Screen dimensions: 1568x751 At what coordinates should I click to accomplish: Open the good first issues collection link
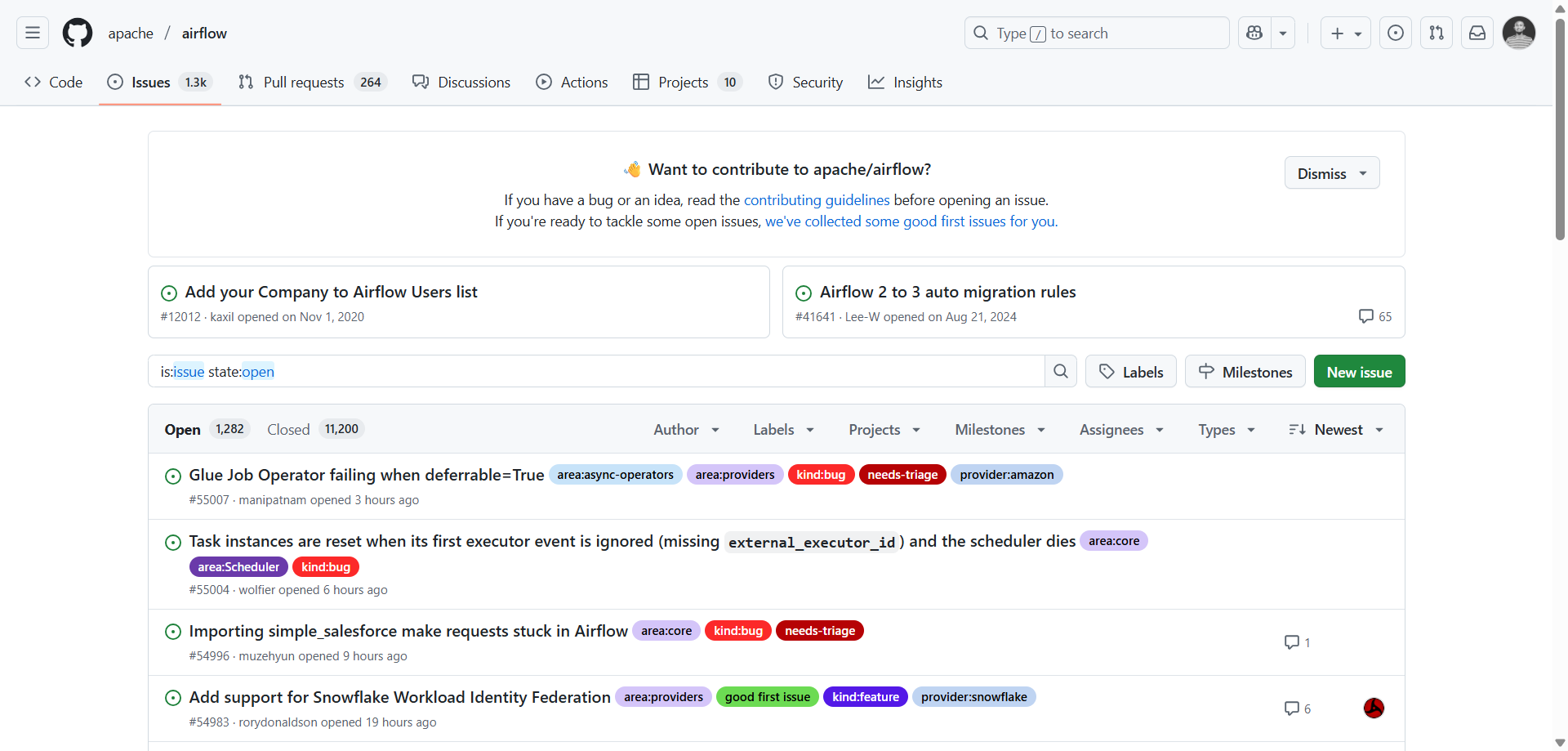tap(911, 221)
